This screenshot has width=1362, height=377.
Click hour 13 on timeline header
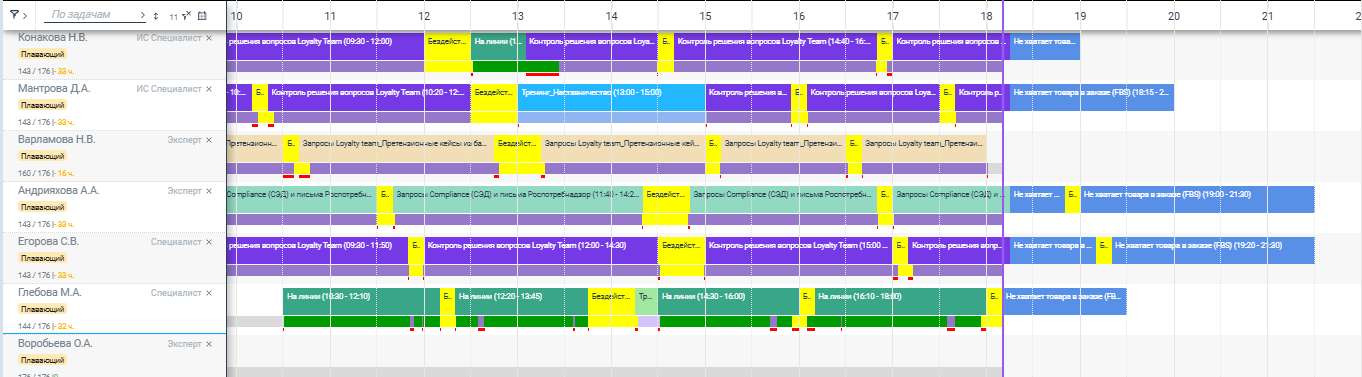pyautogui.click(x=517, y=16)
